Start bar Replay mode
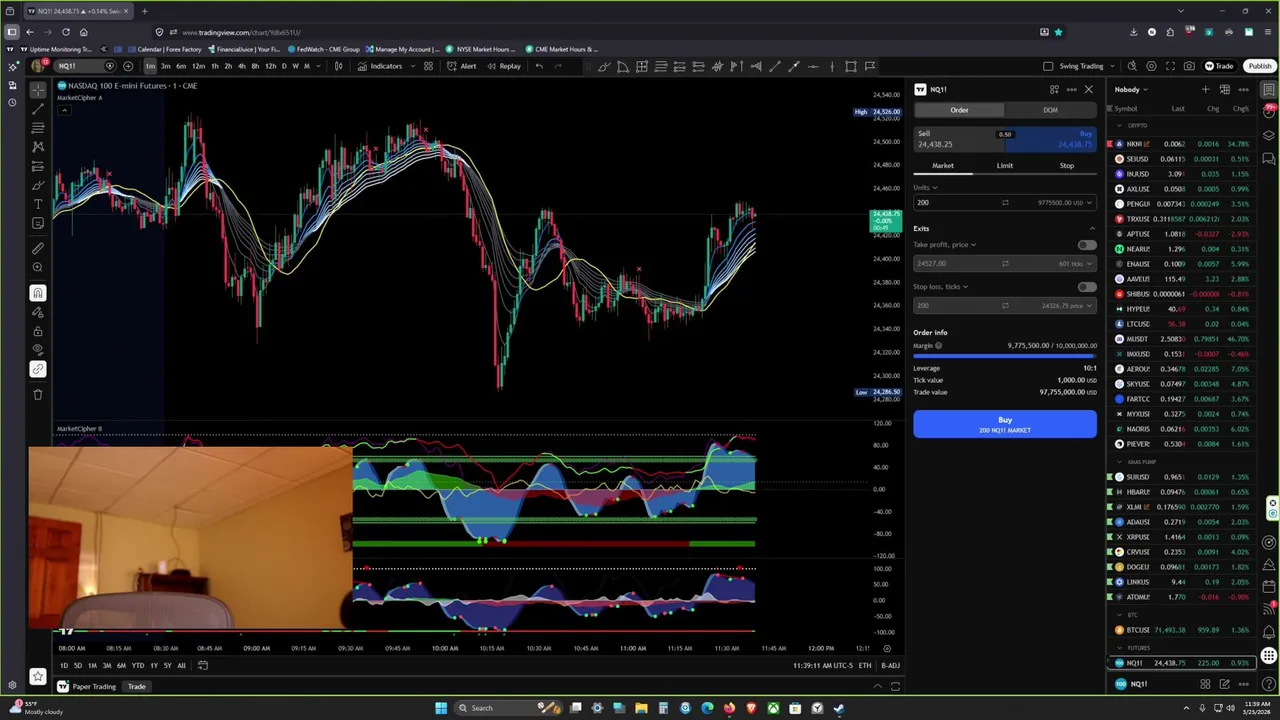The width and height of the screenshot is (1280, 720). pos(505,66)
